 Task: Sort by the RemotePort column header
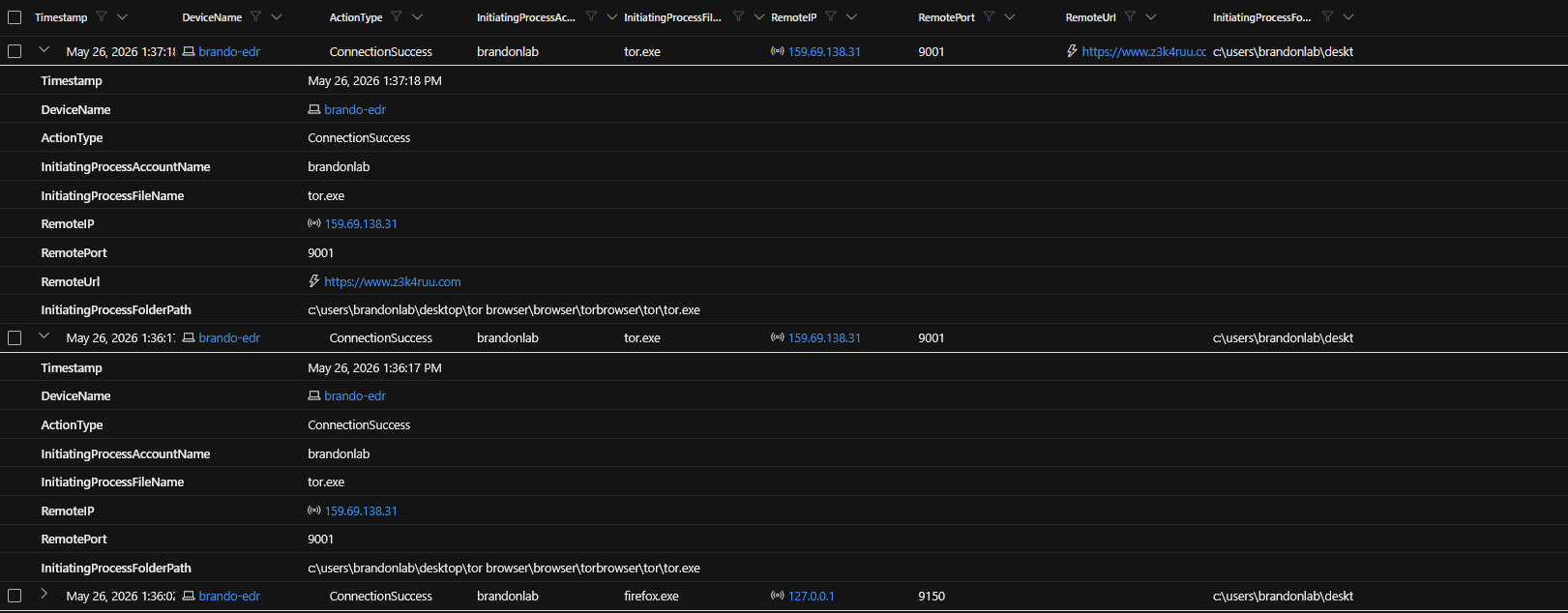(946, 17)
